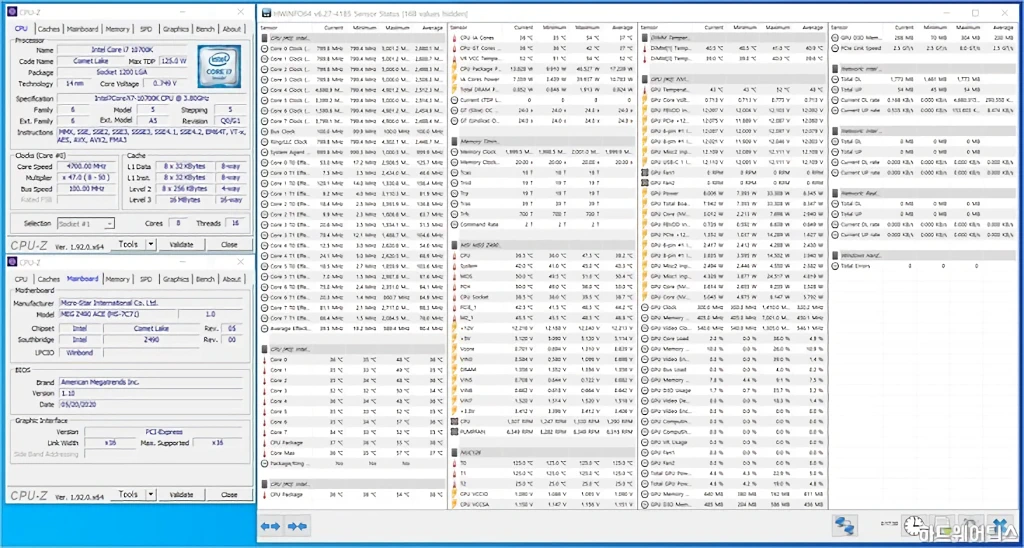Click the Multiplier x 47.0 value field
This screenshot has height=548, width=1024.
[86, 178]
